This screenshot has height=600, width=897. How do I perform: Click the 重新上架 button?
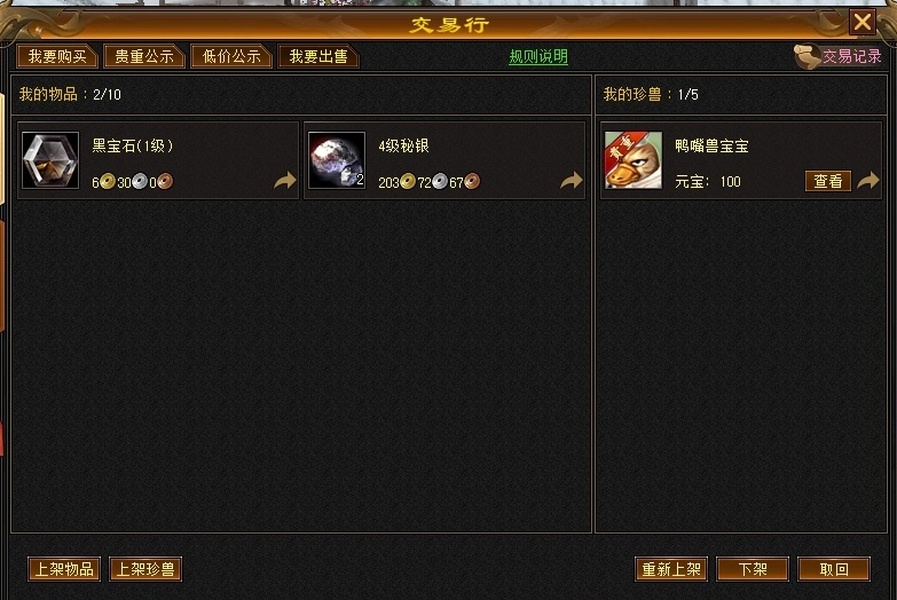(671, 569)
